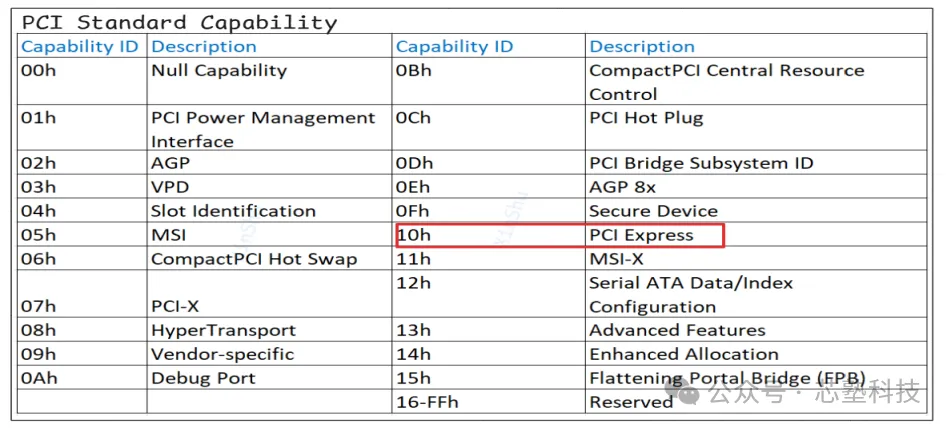Click the "CompactPCI Hot Swap" cell
The image size is (951, 430).
click(x=254, y=259)
